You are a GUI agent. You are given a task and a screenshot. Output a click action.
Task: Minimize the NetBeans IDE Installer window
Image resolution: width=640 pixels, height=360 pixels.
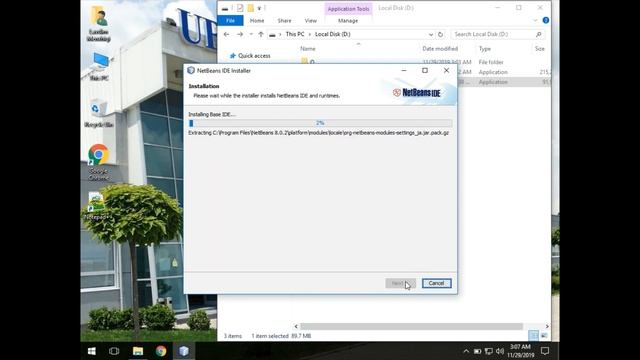[404, 71]
